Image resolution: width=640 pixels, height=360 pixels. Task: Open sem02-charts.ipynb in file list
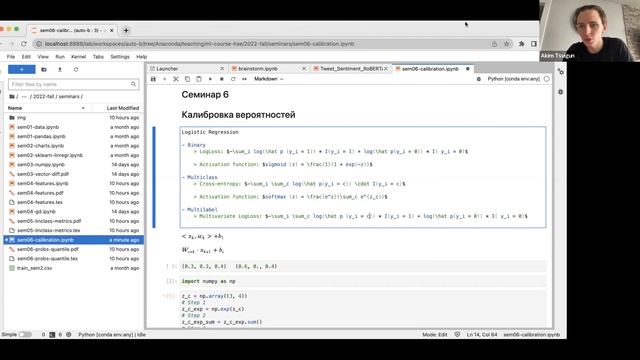point(73,146)
